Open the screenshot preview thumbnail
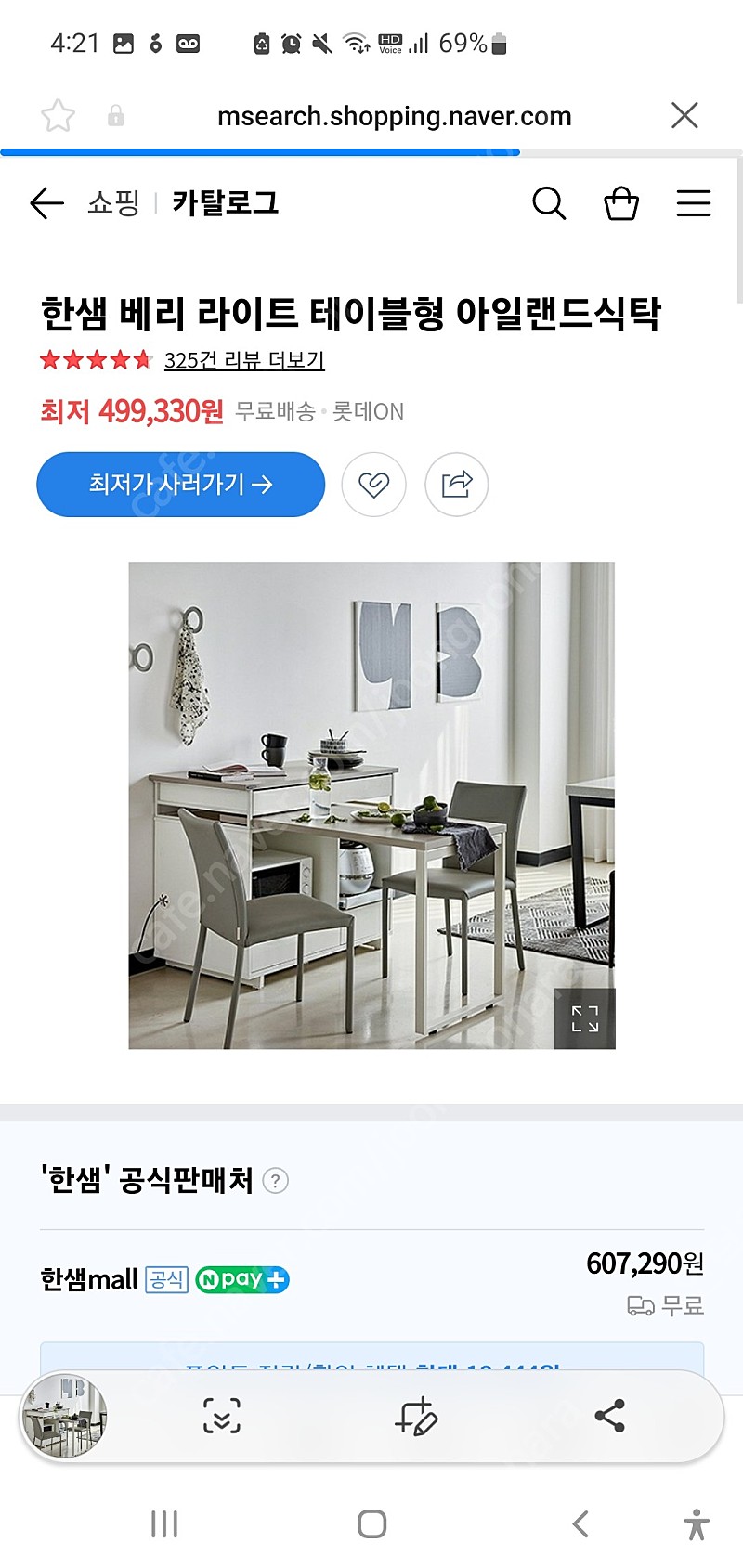The height and width of the screenshot is (1568, 743). click(x=65, y=1416)
